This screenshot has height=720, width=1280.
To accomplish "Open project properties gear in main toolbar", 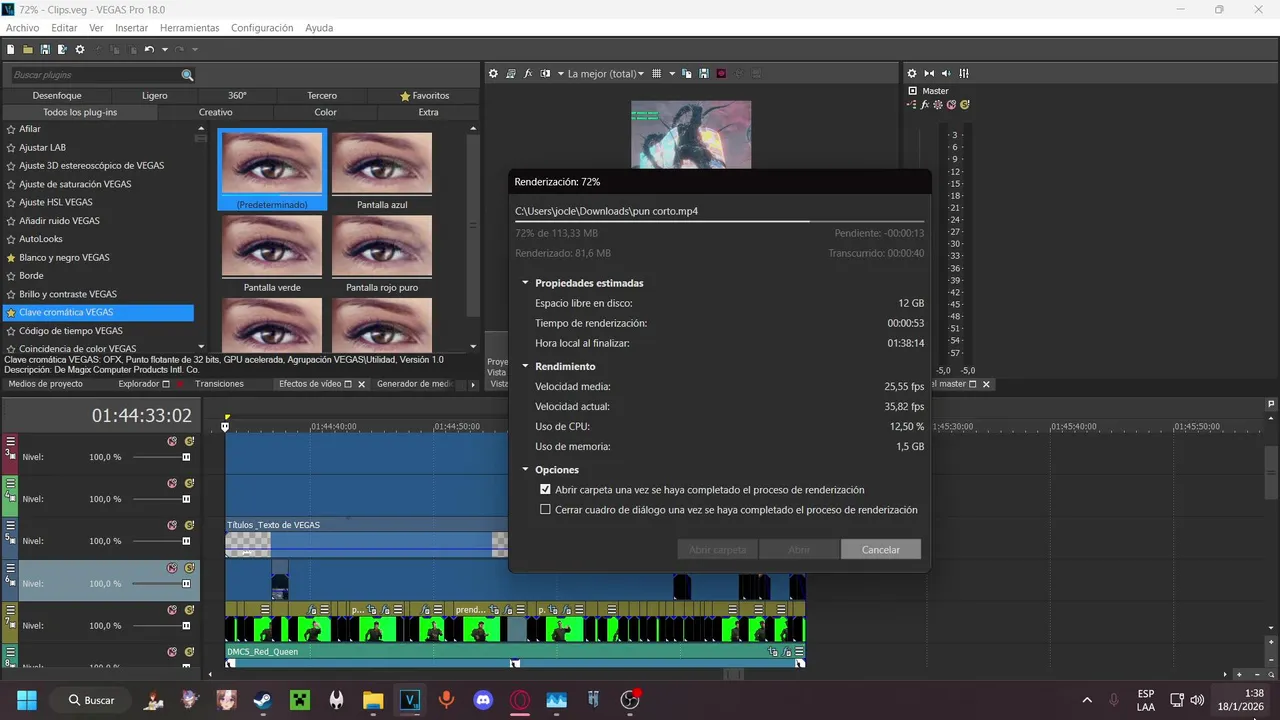I will (x=80, y=49).
